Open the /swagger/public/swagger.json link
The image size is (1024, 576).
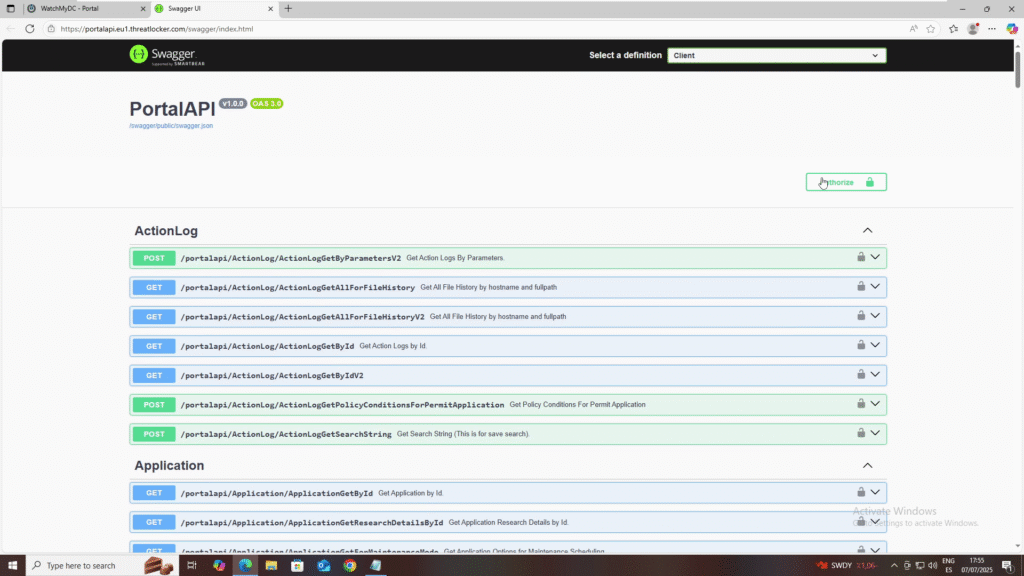pyautogui.click(x=171, y=125)
